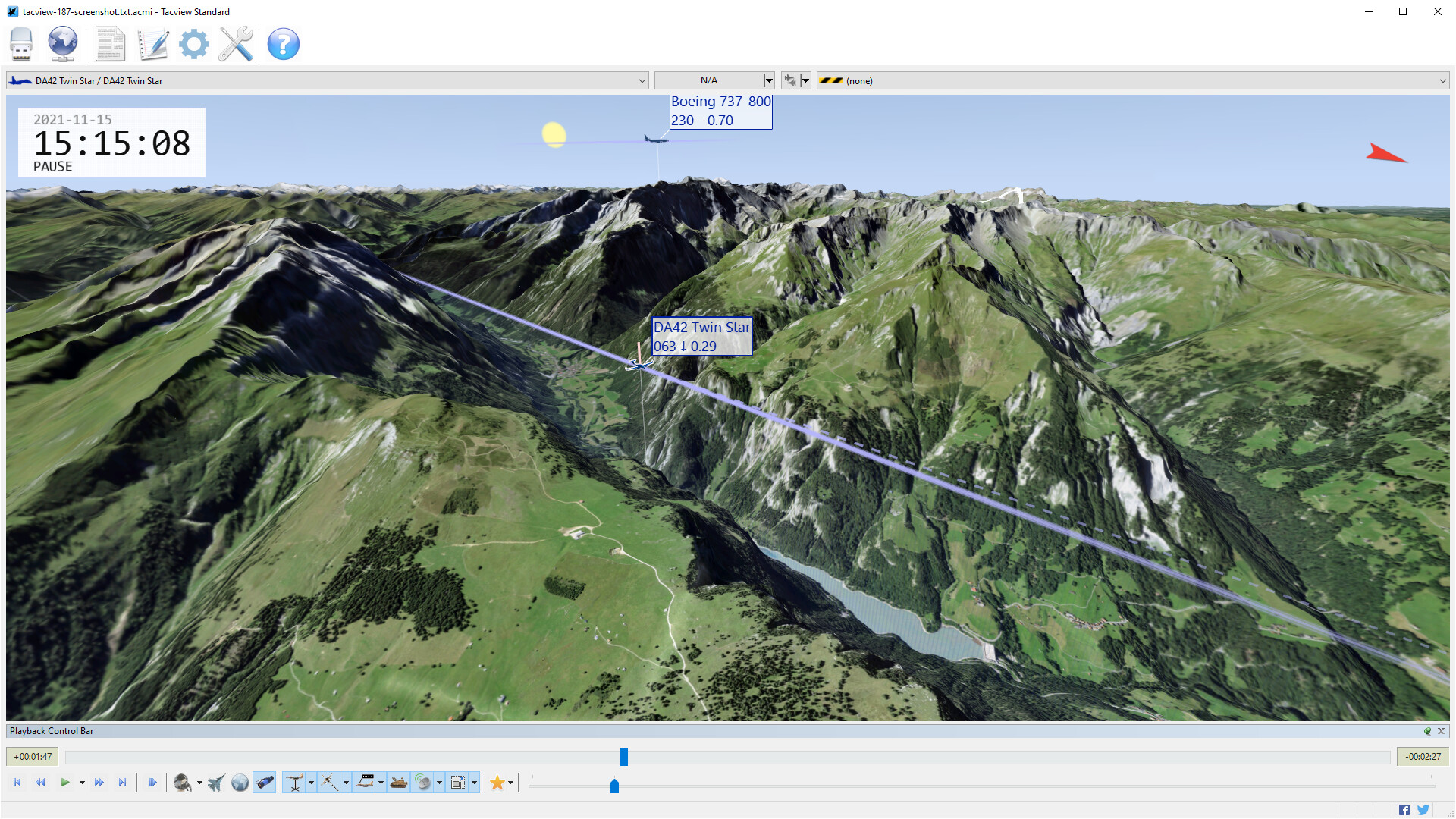1456x819 pixels.
Task: Switch to external aircraft view
Action: pyautogui.click(x=215, y=782)
